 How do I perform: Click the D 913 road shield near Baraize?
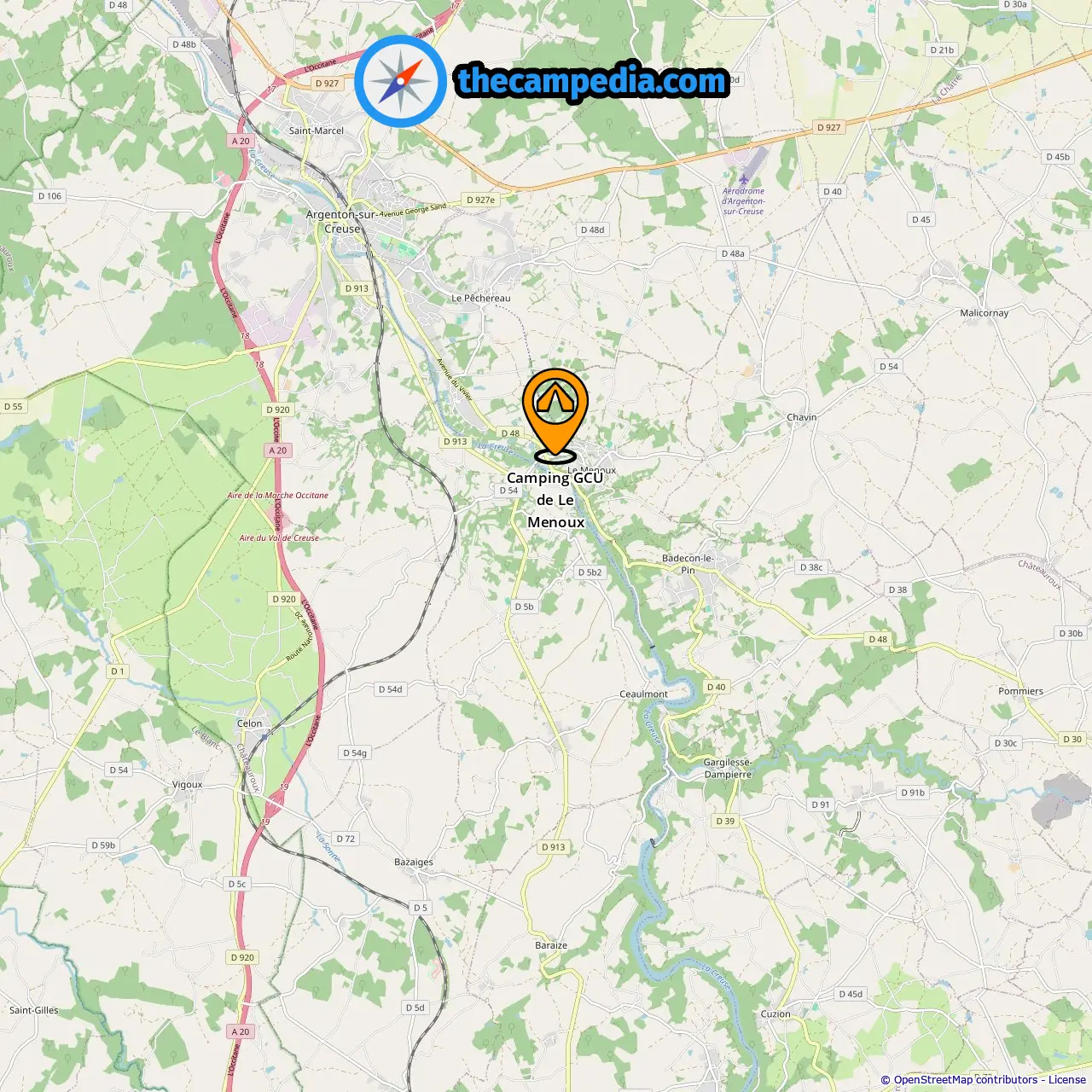pos(553,847)
